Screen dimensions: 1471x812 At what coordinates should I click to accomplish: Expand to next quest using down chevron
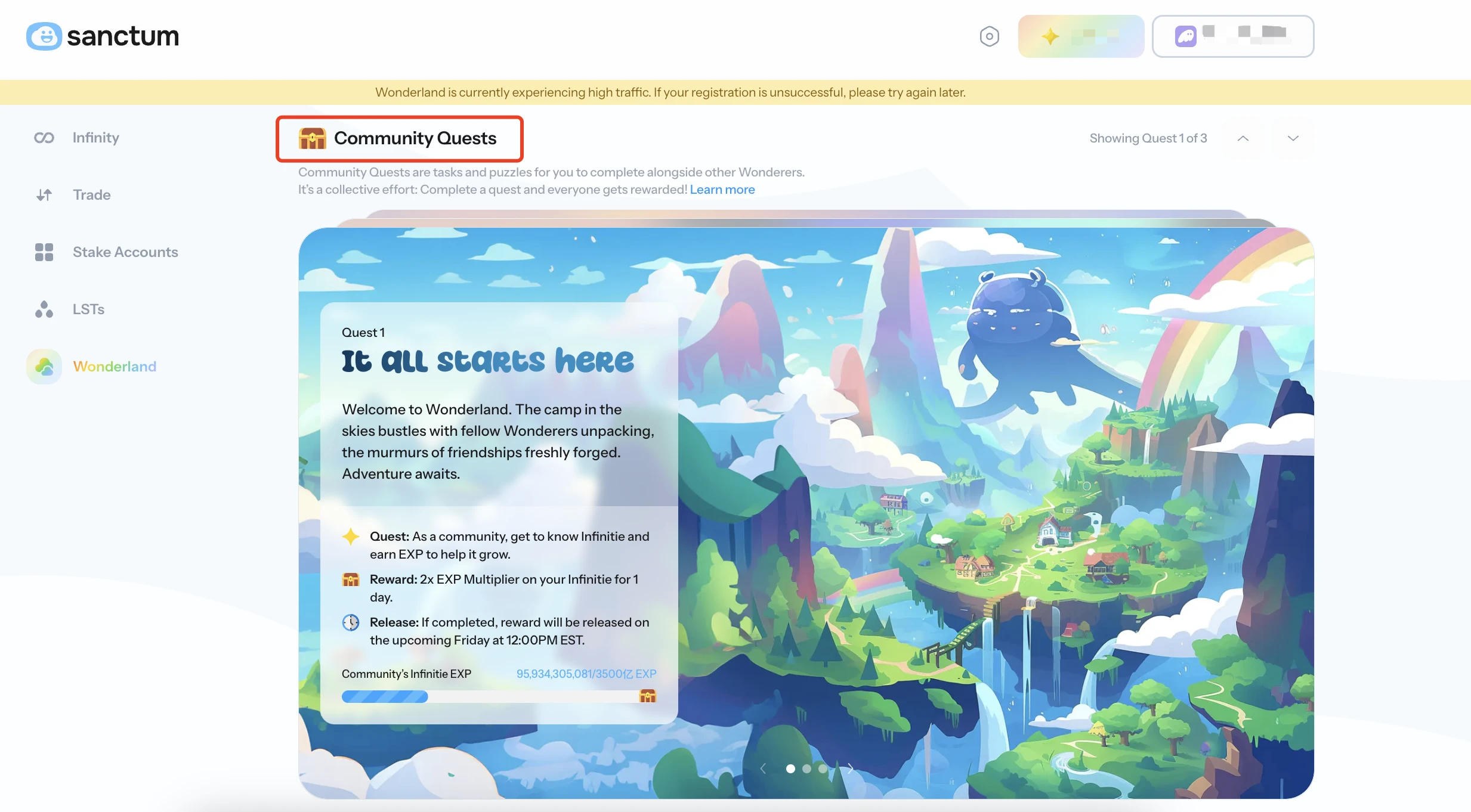point(1292,138)
